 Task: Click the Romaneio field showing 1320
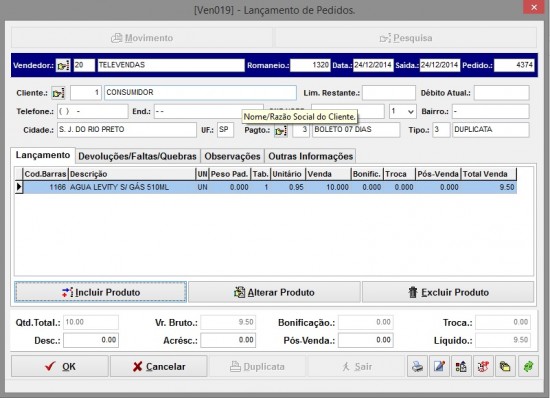tap(310, 65)
